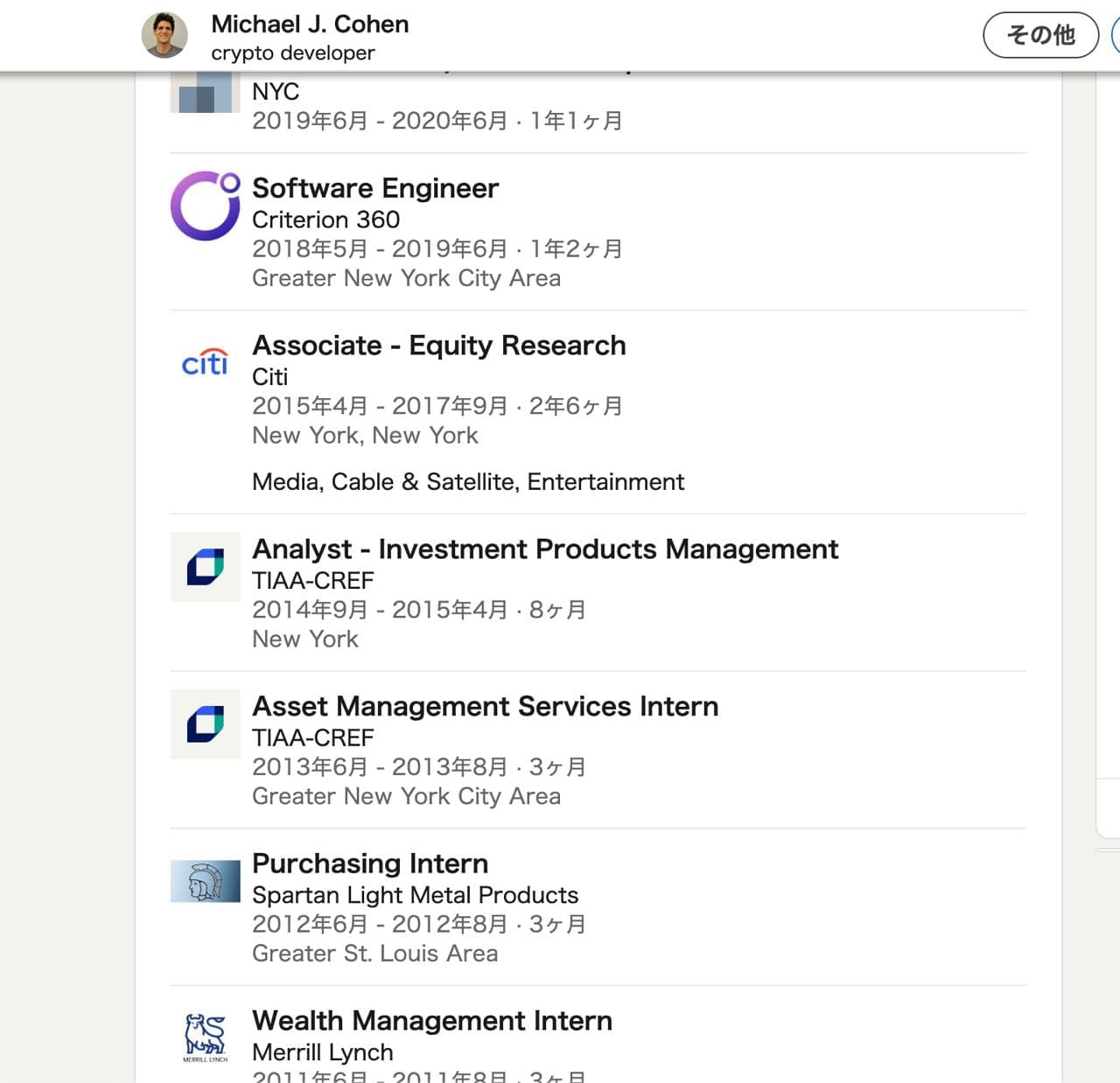Open the その他 (More) button

[1040, 35]
